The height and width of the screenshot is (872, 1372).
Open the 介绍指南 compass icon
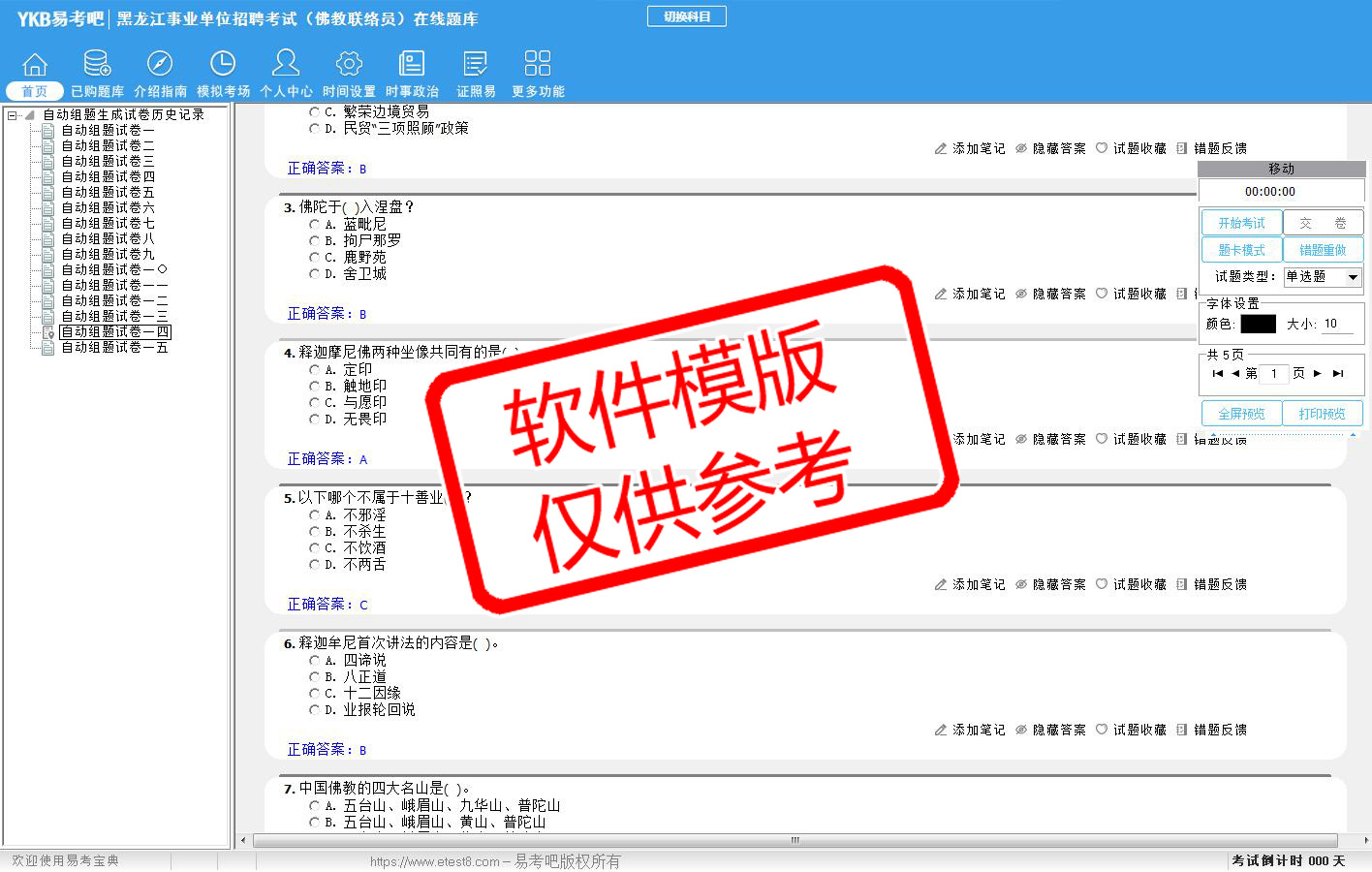click(160, 64)
